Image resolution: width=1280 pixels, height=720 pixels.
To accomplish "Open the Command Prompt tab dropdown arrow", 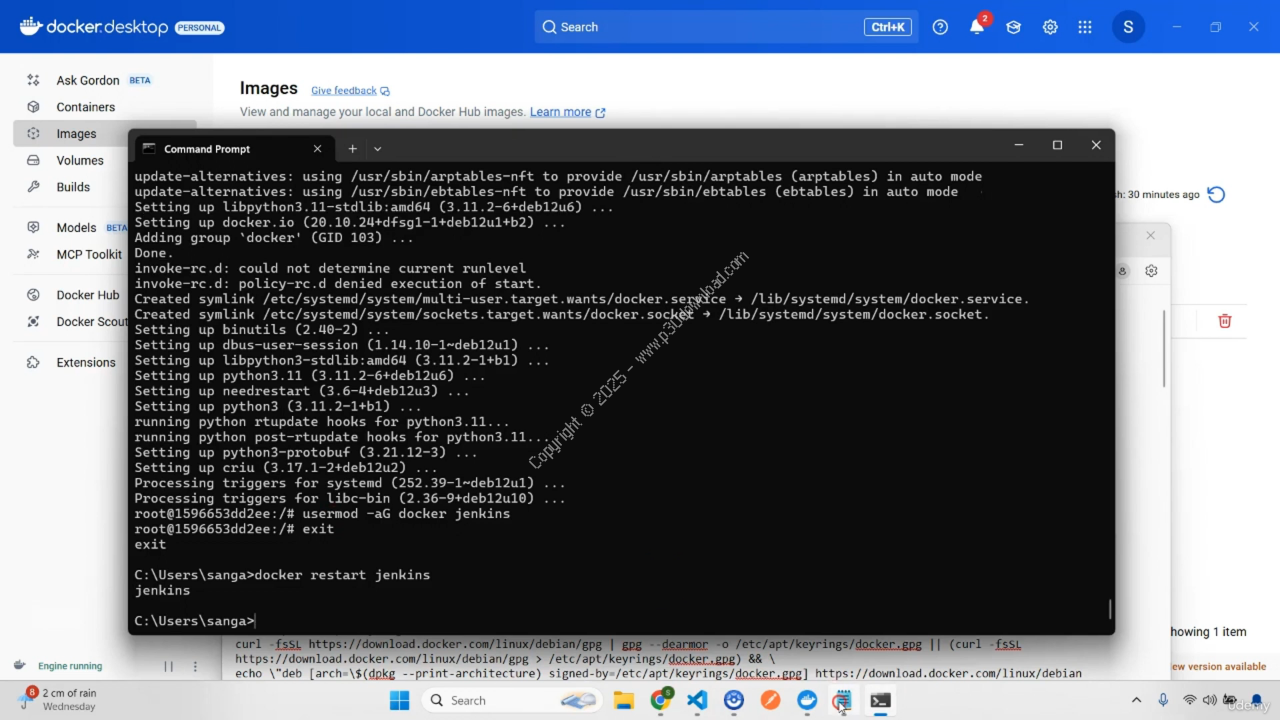I will [x=377, y=149].
